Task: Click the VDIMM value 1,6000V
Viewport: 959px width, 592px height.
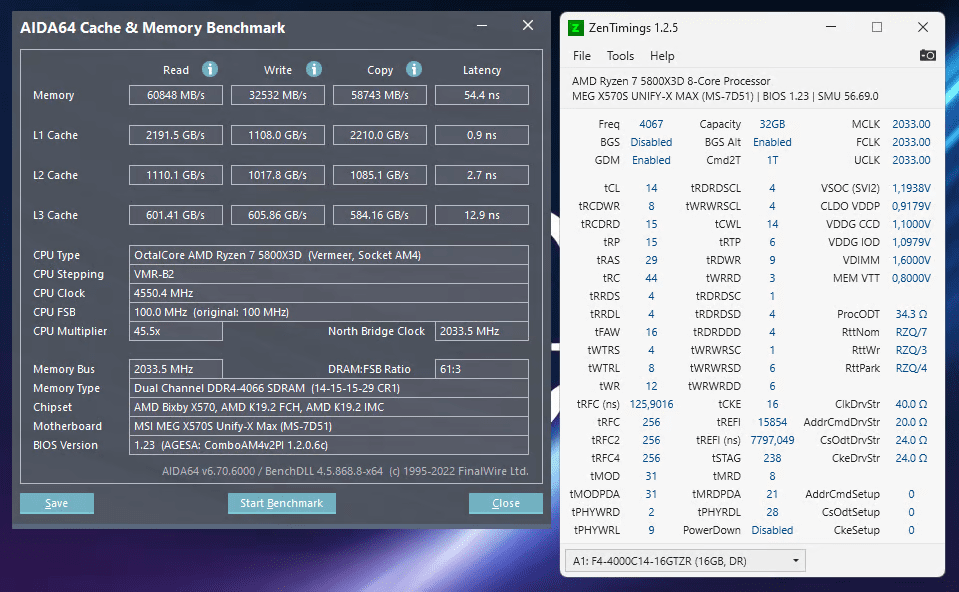Action: click(911, 260)
